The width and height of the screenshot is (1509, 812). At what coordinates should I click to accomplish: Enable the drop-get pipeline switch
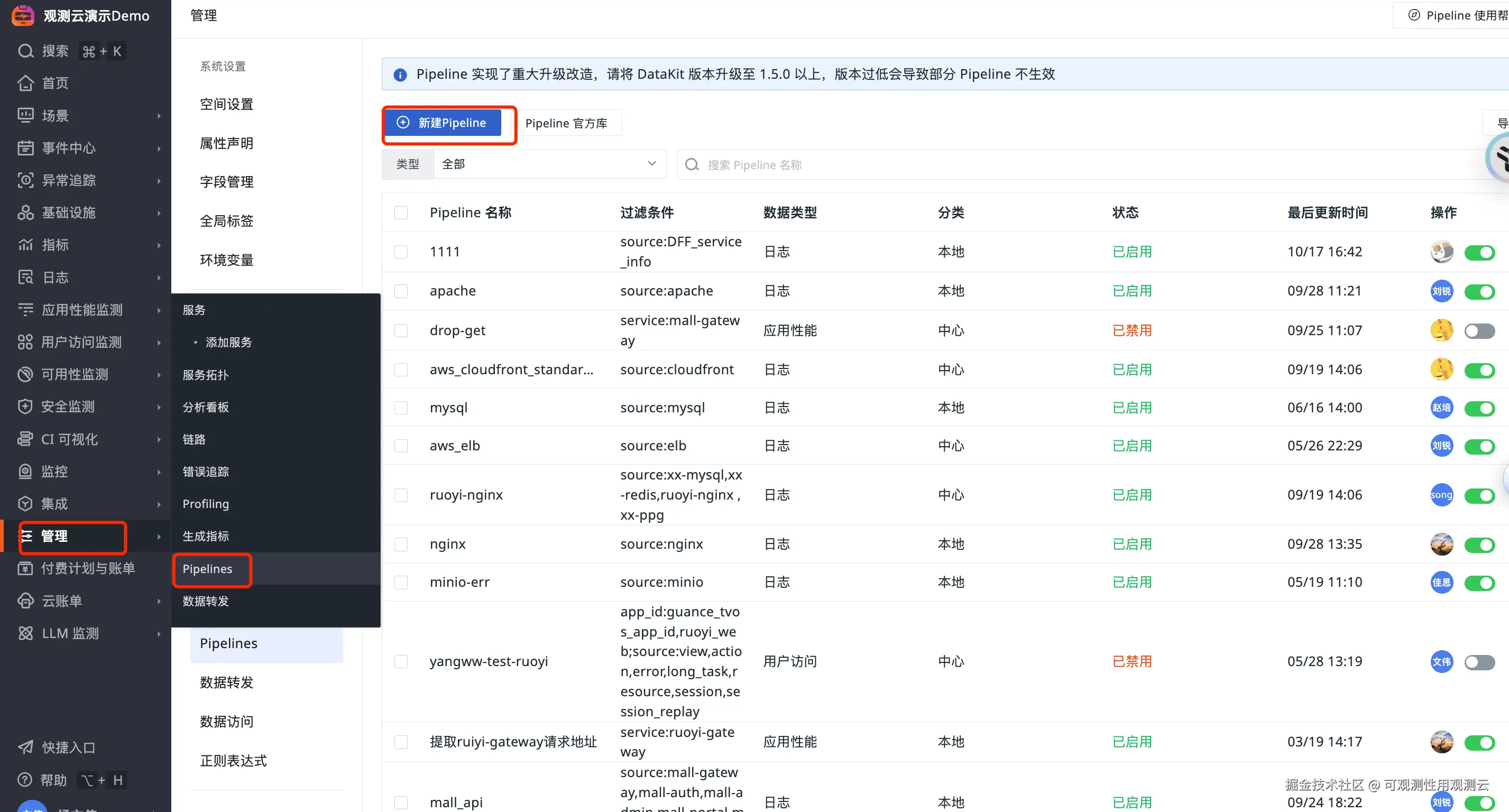coord(1479,331)
